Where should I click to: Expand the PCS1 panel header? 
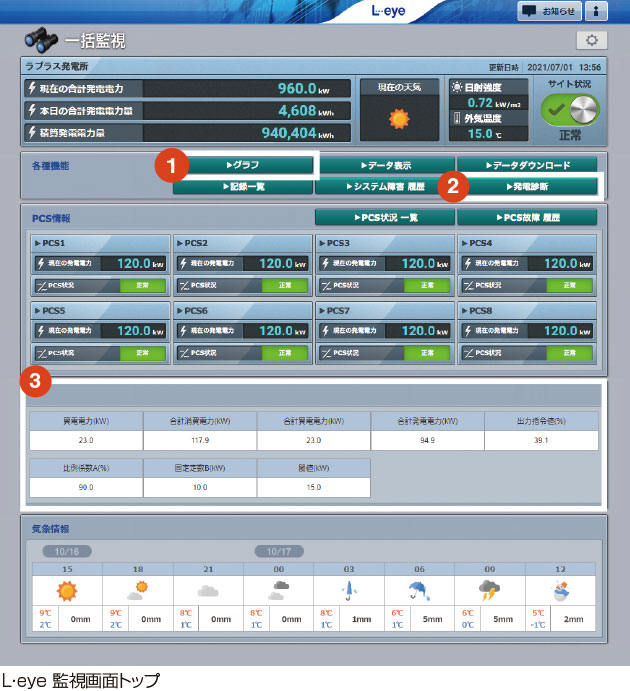click(100, 243)
